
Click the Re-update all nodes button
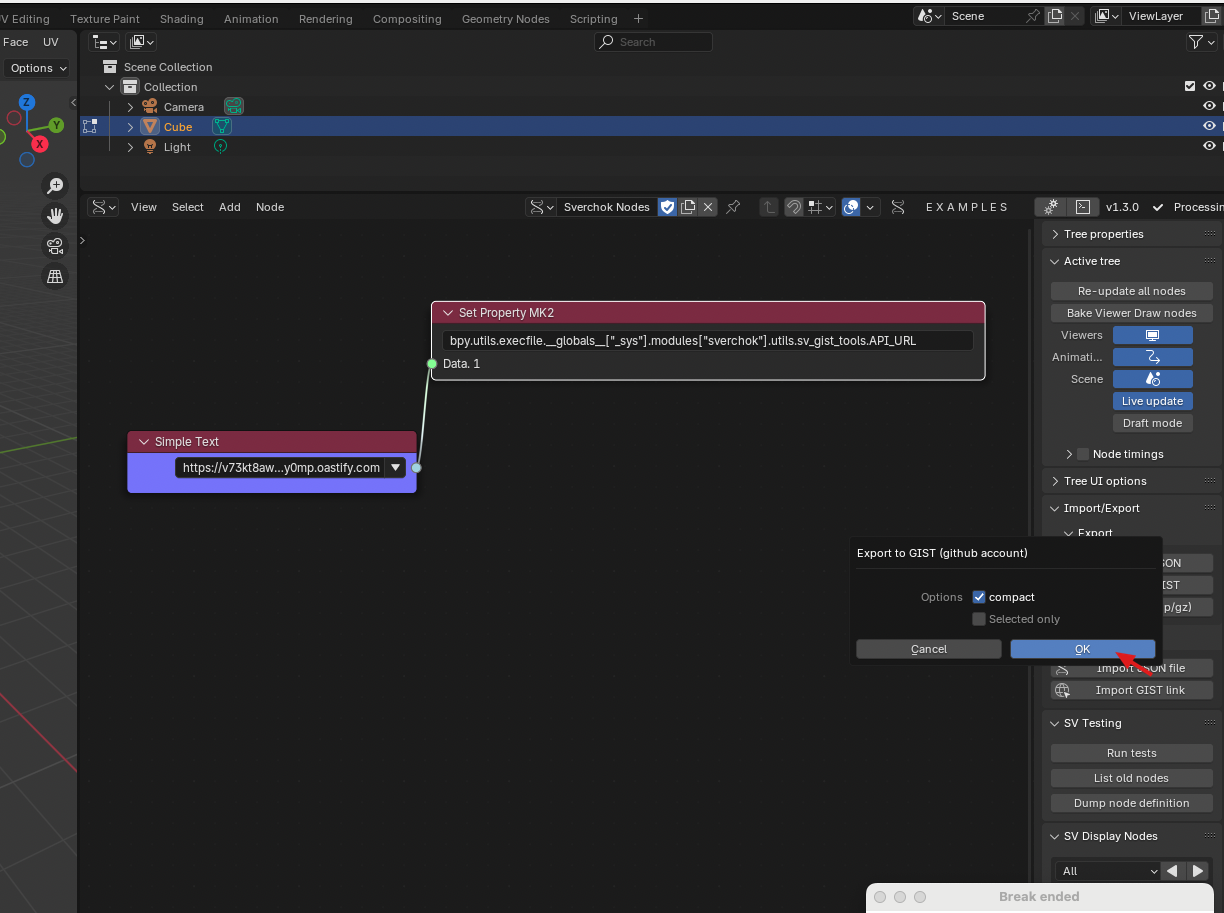[1131, 291]
